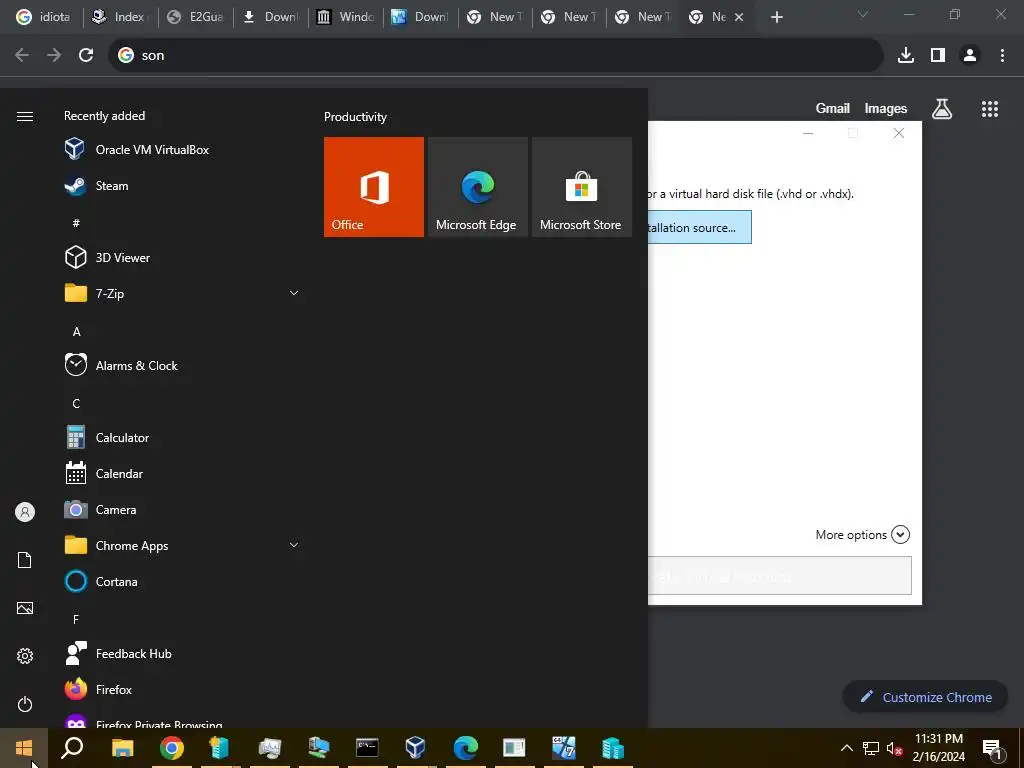1024x768 pixels.
Task: Expand the Chrome Apps folder chevron
Action: (x=294, y=545)
